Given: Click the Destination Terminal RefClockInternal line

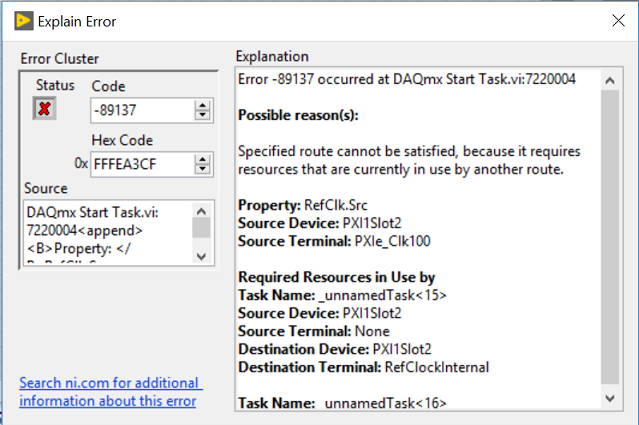Looking at the screenshot, I should click(x=364, y=367).
